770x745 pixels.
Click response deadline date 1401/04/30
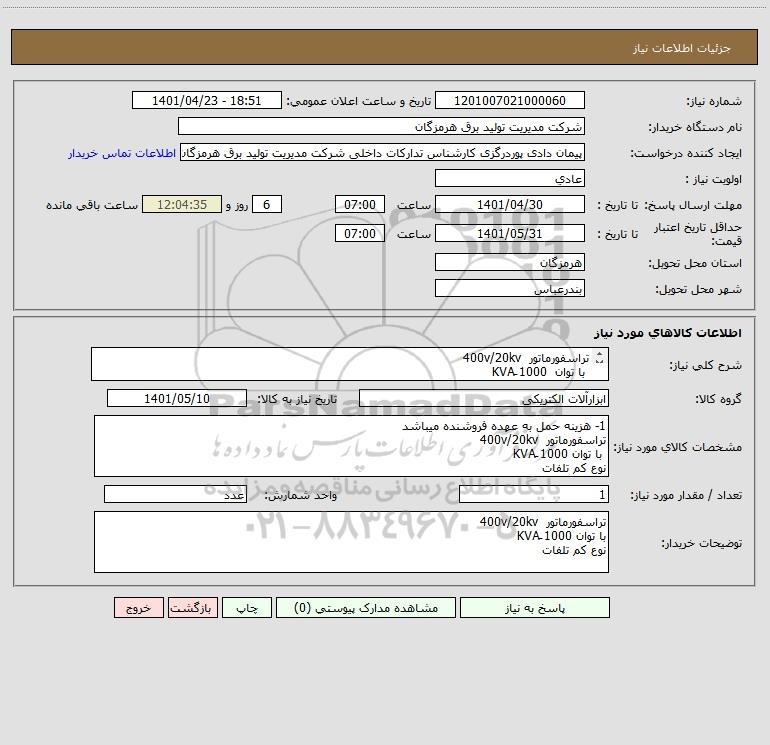[x=510, y=204]
